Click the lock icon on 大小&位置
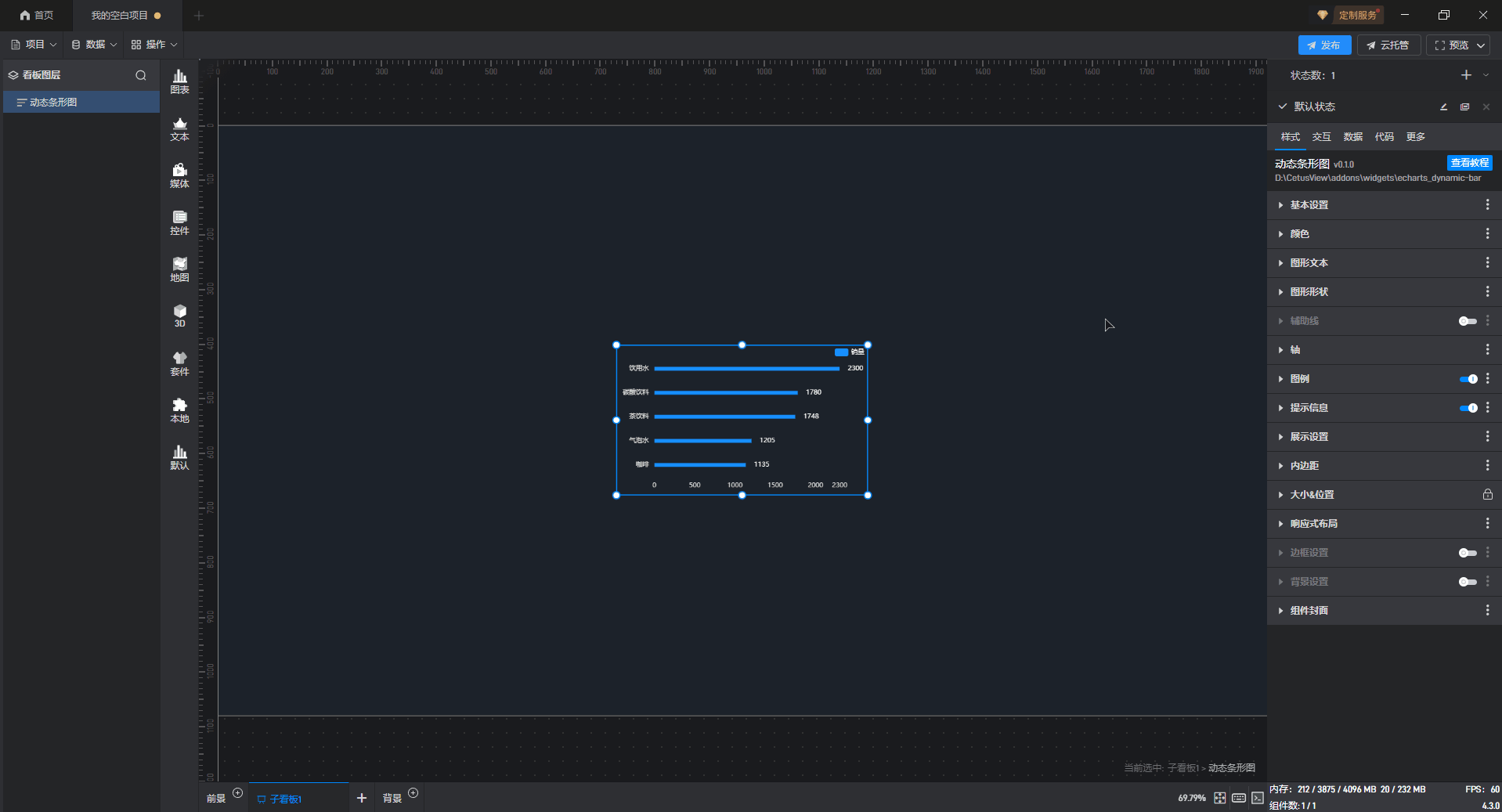This screenshot has height=812, width=1502. [1487, 495]
